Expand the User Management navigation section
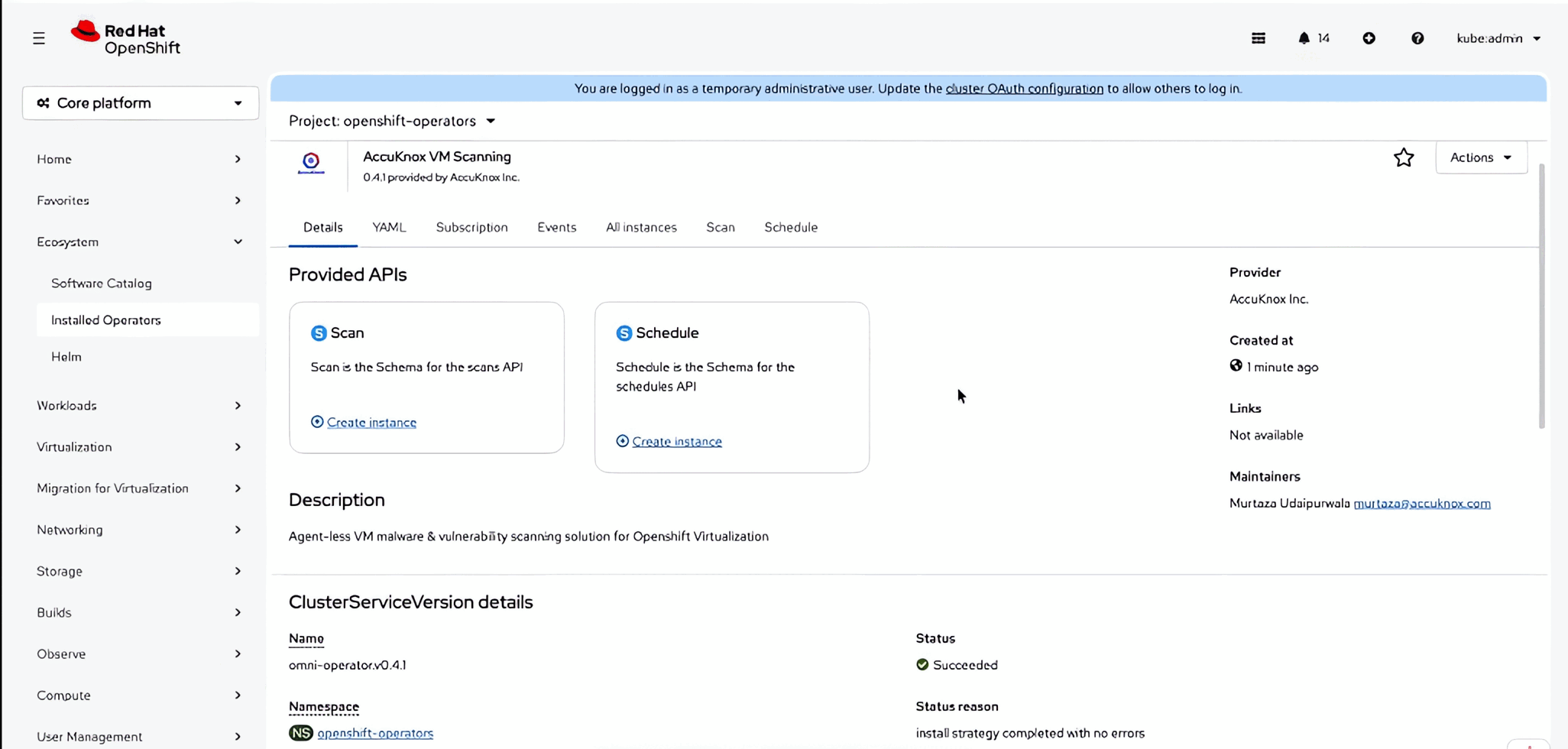This screenshot has height=749, width=1568. click(x=140, y=736)
